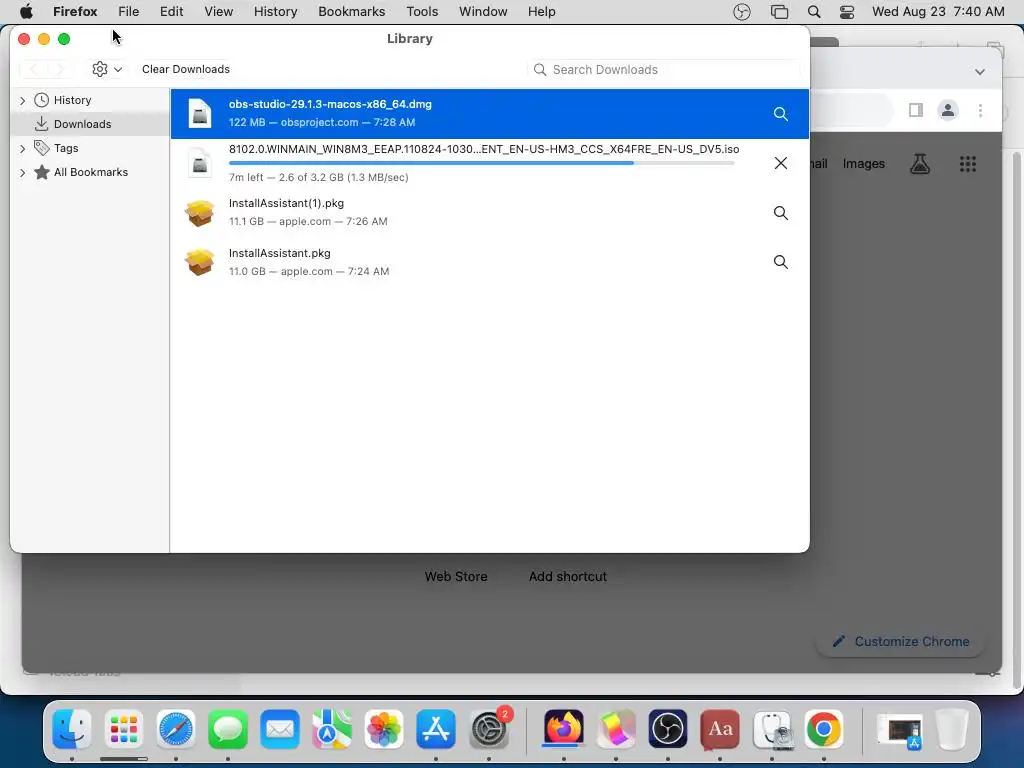Open the Apple menu

pos(26,12)
